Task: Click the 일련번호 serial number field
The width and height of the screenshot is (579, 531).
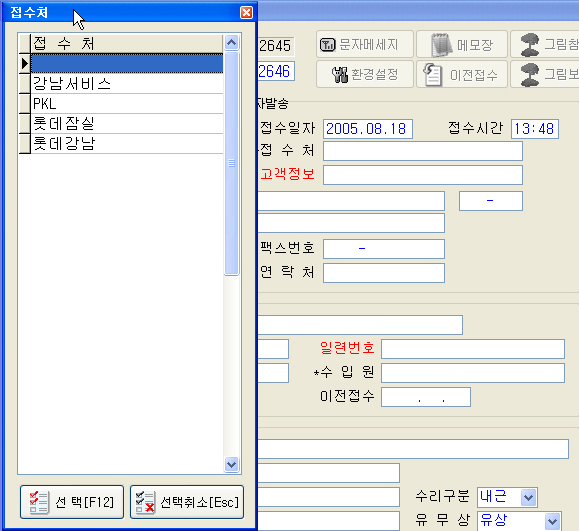Action: [x=473, y=349]
